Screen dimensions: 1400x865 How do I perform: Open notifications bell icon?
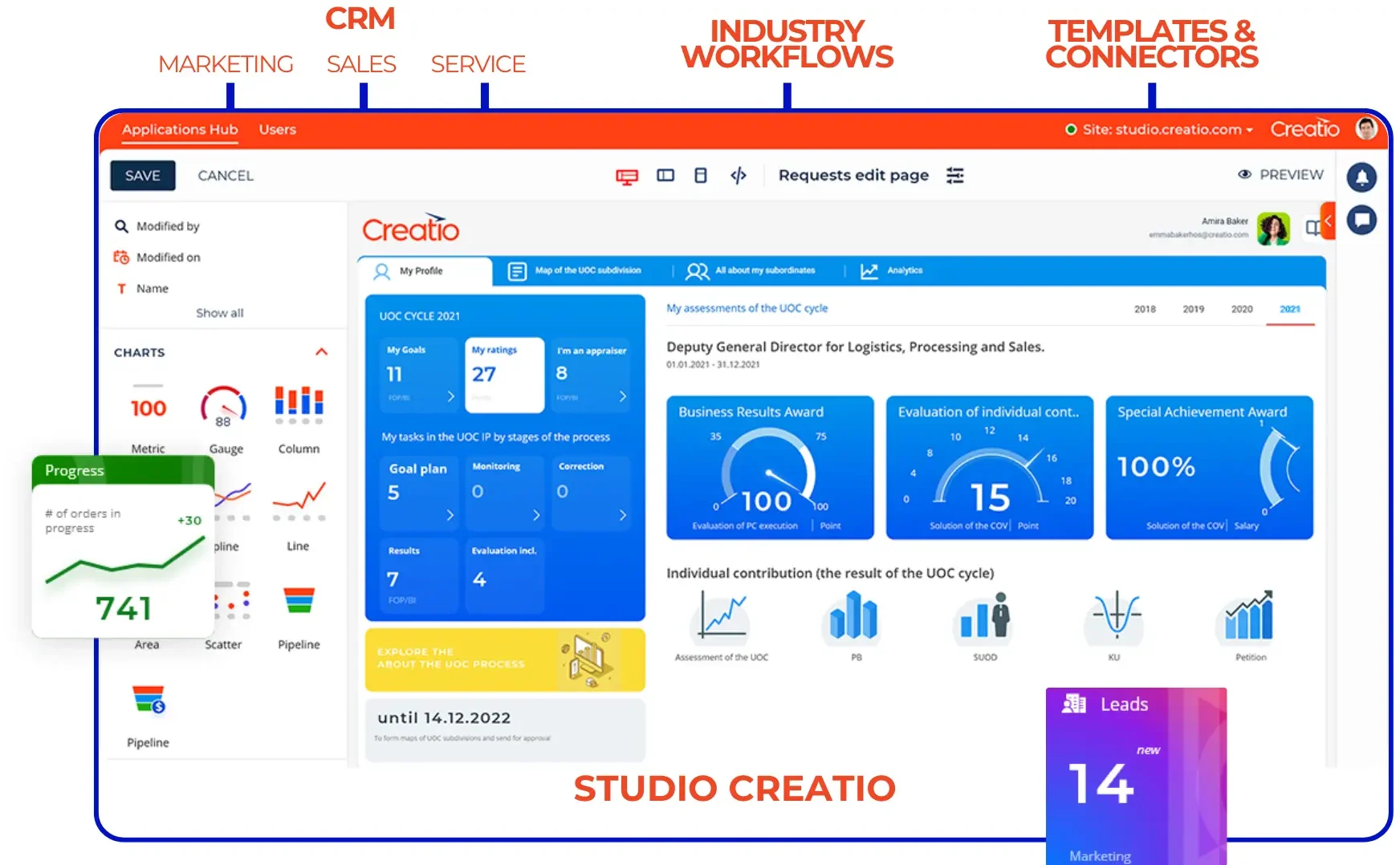(x=1361, y=177)
